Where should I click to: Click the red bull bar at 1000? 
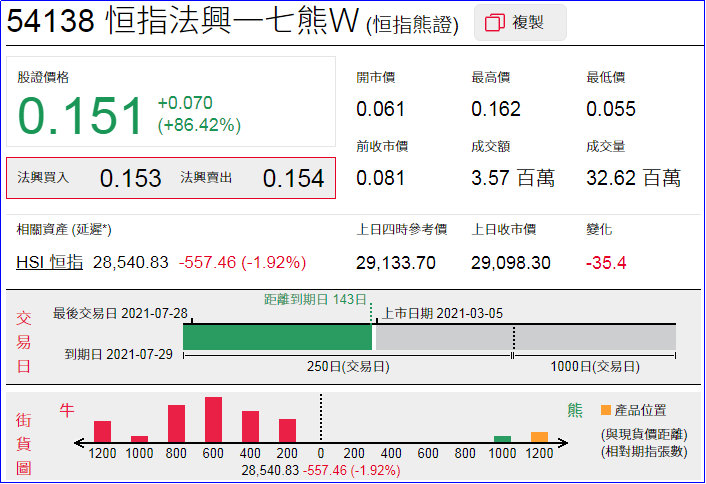pyautogui.click(x=139, y=439)
